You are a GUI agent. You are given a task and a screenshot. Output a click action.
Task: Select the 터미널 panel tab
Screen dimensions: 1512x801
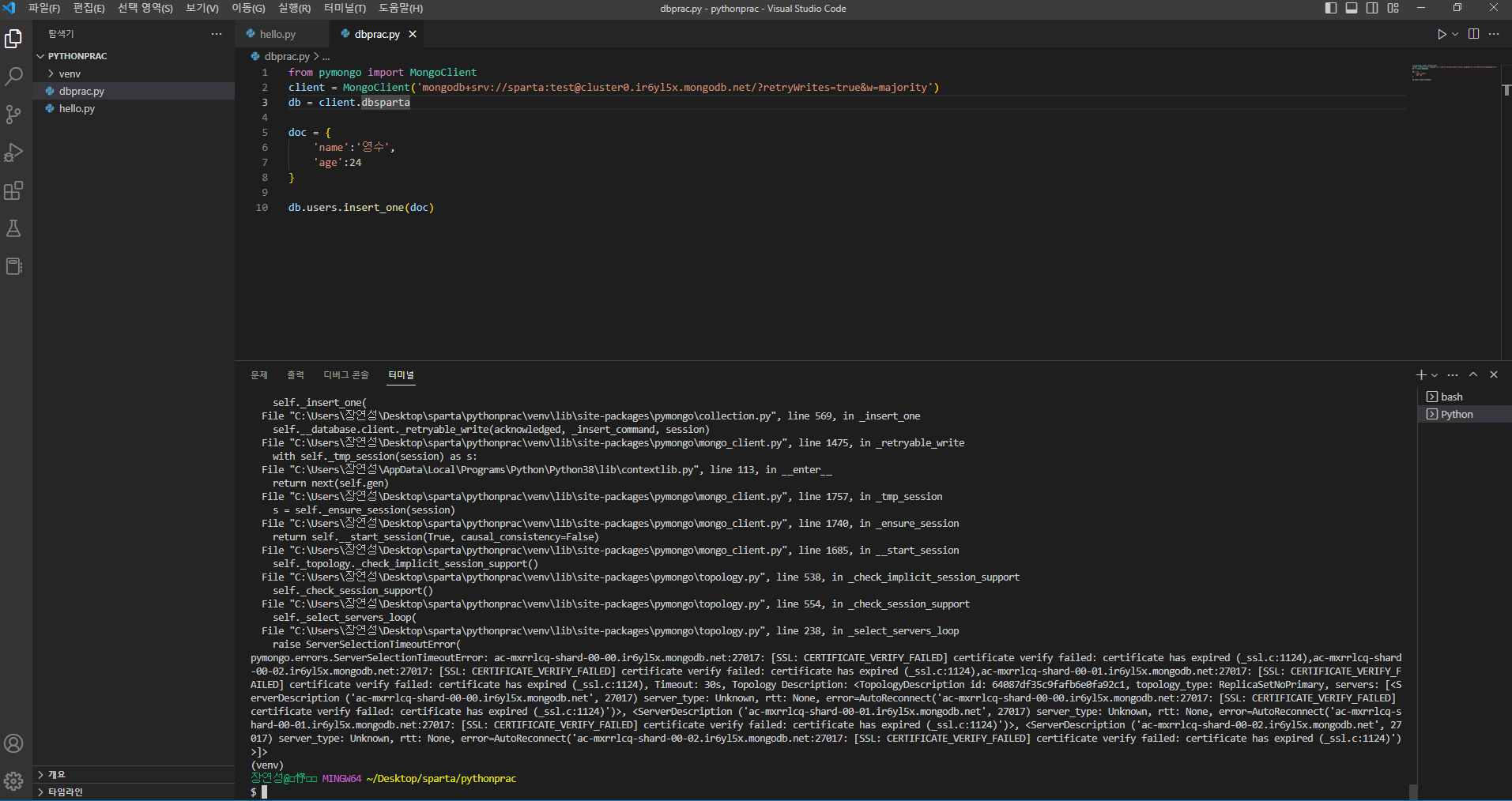[401, 374]
